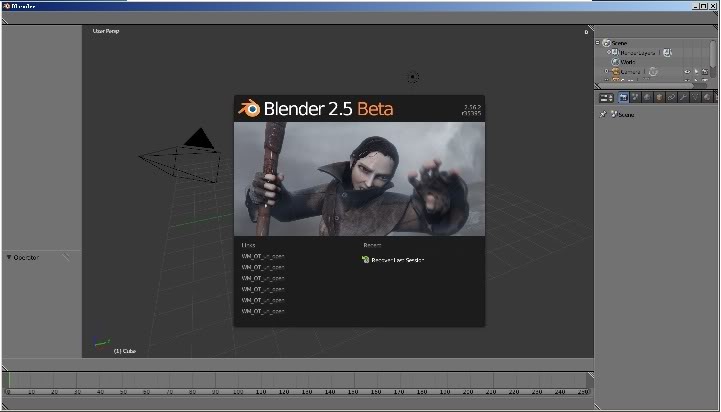Click the 3D viewport top-right corner split handle
The image size is (721, 412).
[x=591, y=29]
